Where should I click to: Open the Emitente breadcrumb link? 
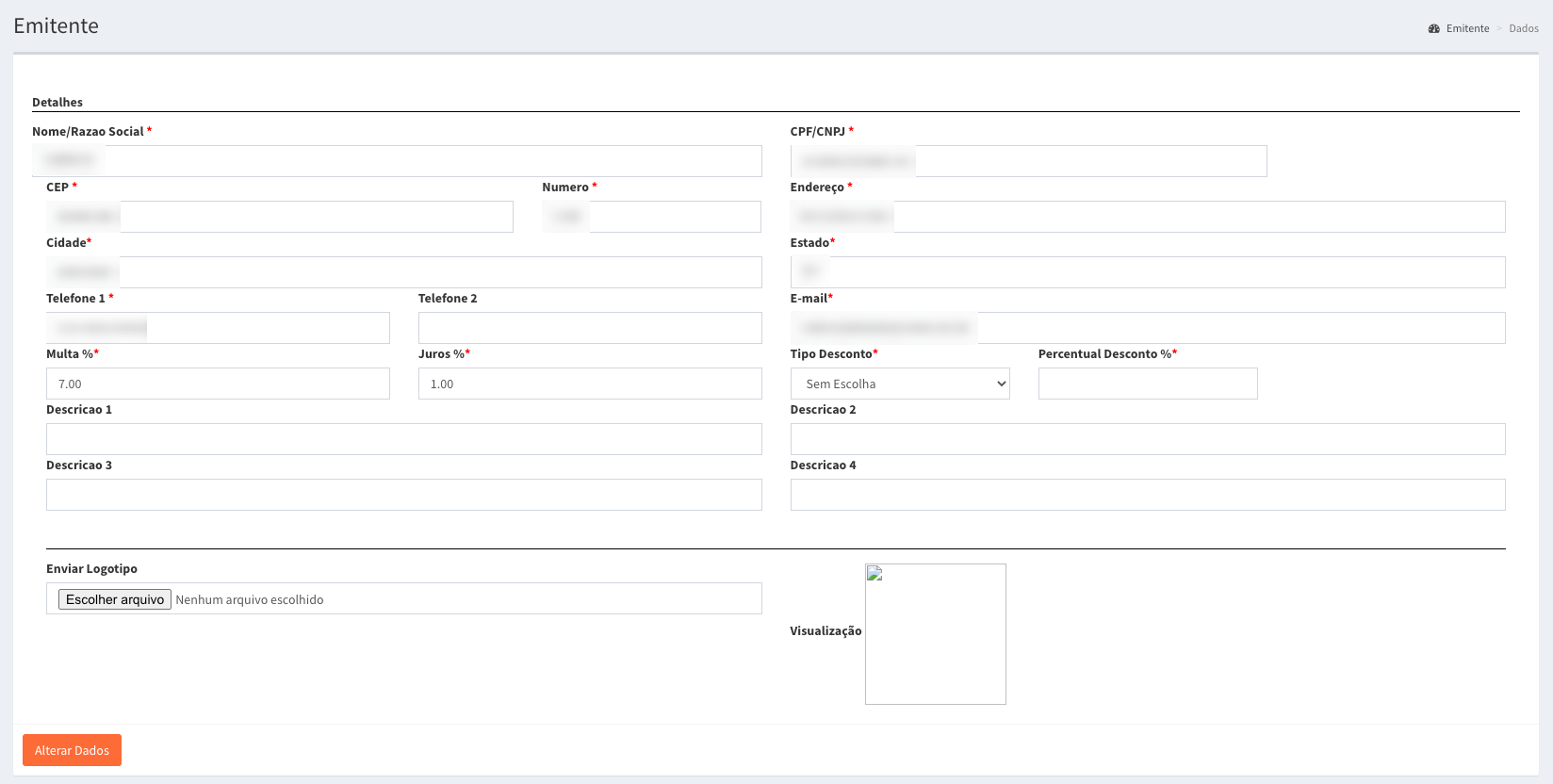(x=1467, y=28)
